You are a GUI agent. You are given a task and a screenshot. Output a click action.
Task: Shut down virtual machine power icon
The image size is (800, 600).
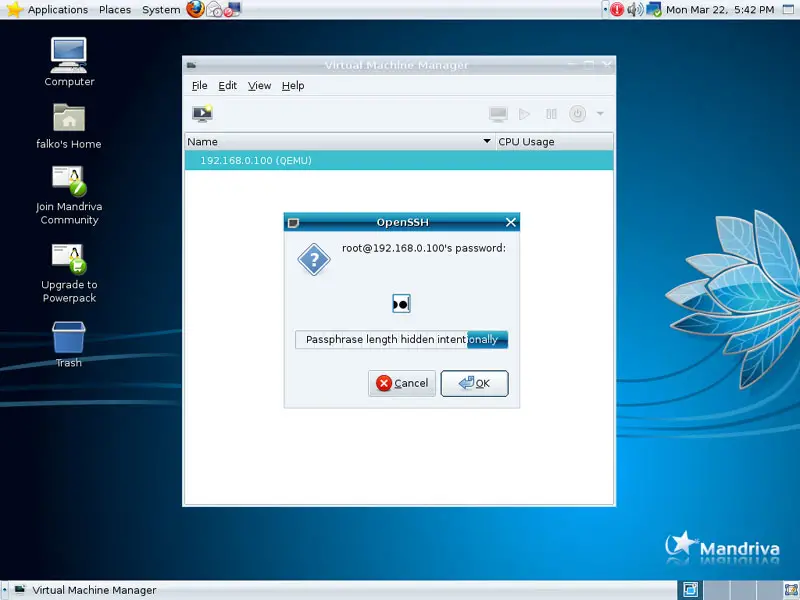point(578,113)
